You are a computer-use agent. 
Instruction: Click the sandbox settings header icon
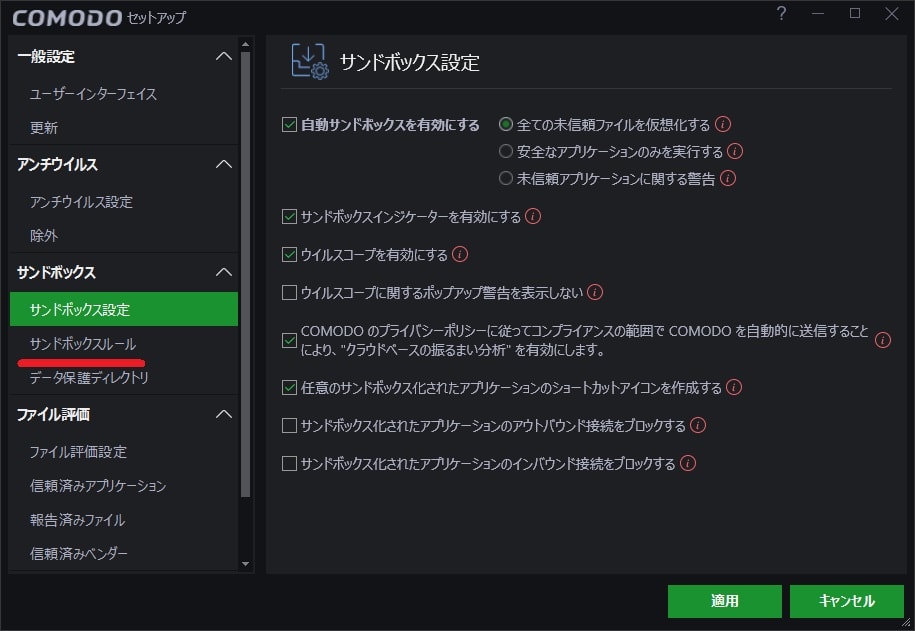click(310, 61)
